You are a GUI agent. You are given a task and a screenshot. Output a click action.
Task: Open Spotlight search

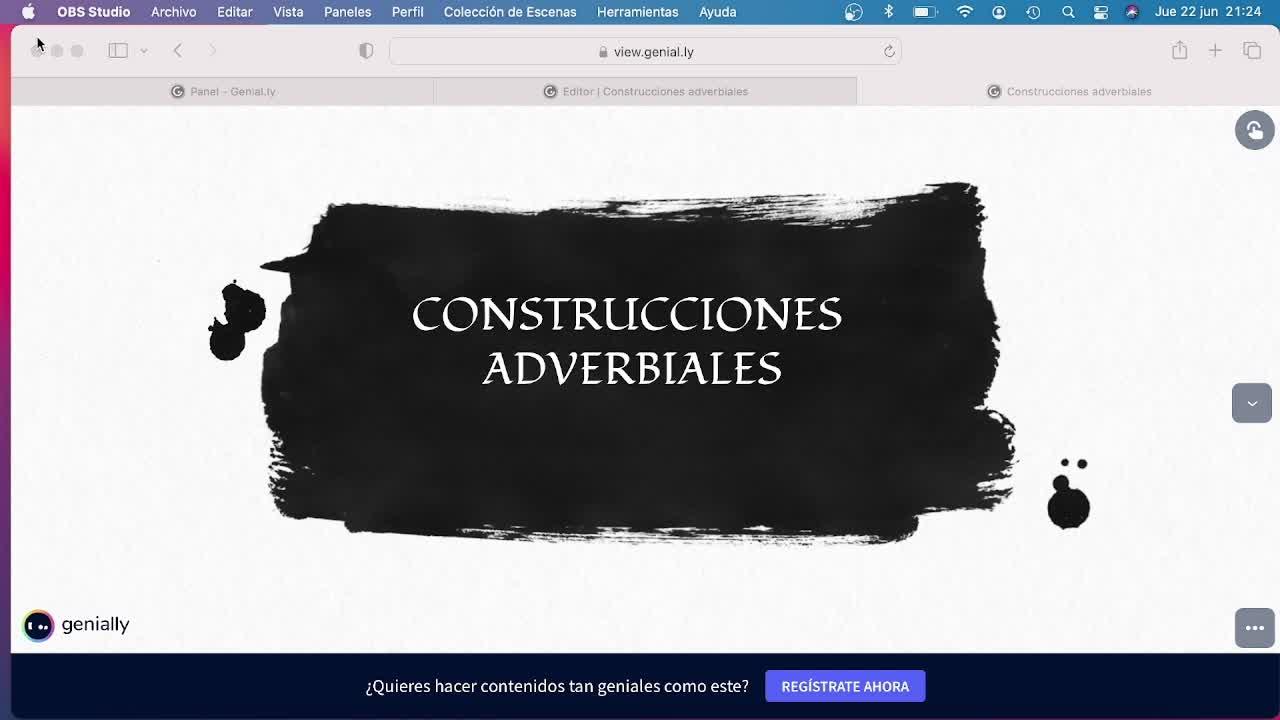(x=1068, y=12)
